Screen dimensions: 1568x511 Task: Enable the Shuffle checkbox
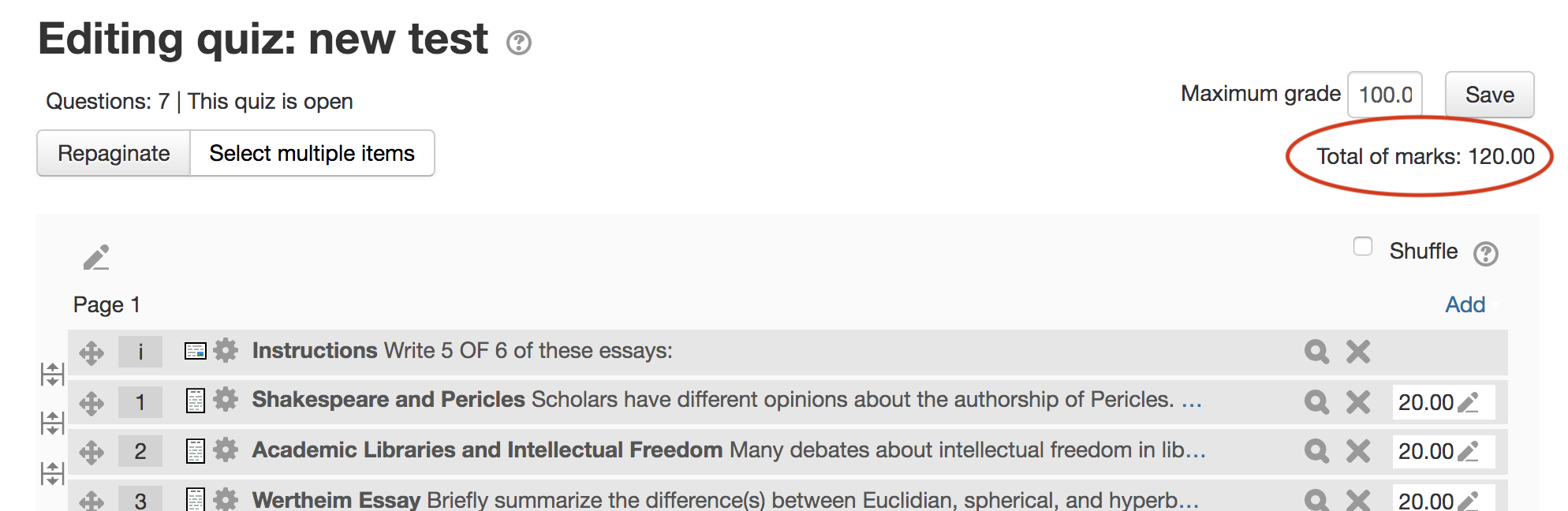tap(1363, 246)
